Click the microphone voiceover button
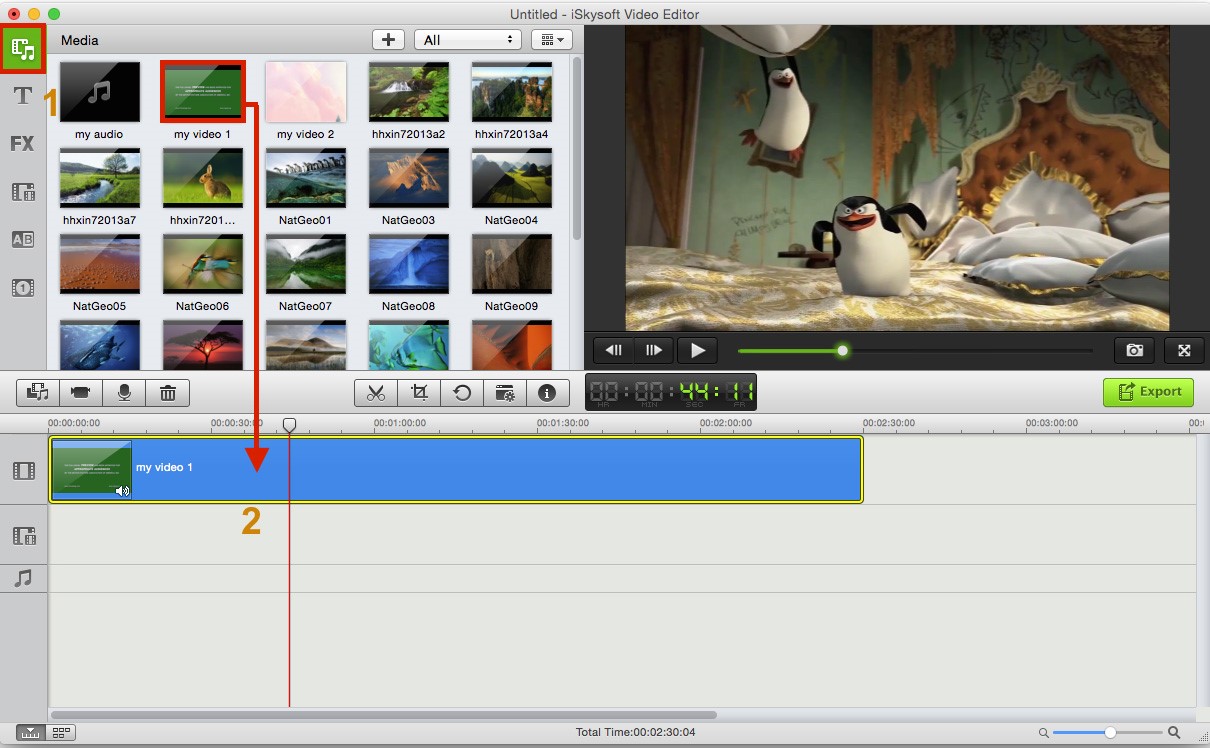This screenshot has height=748, width=1210. point(124,393)
